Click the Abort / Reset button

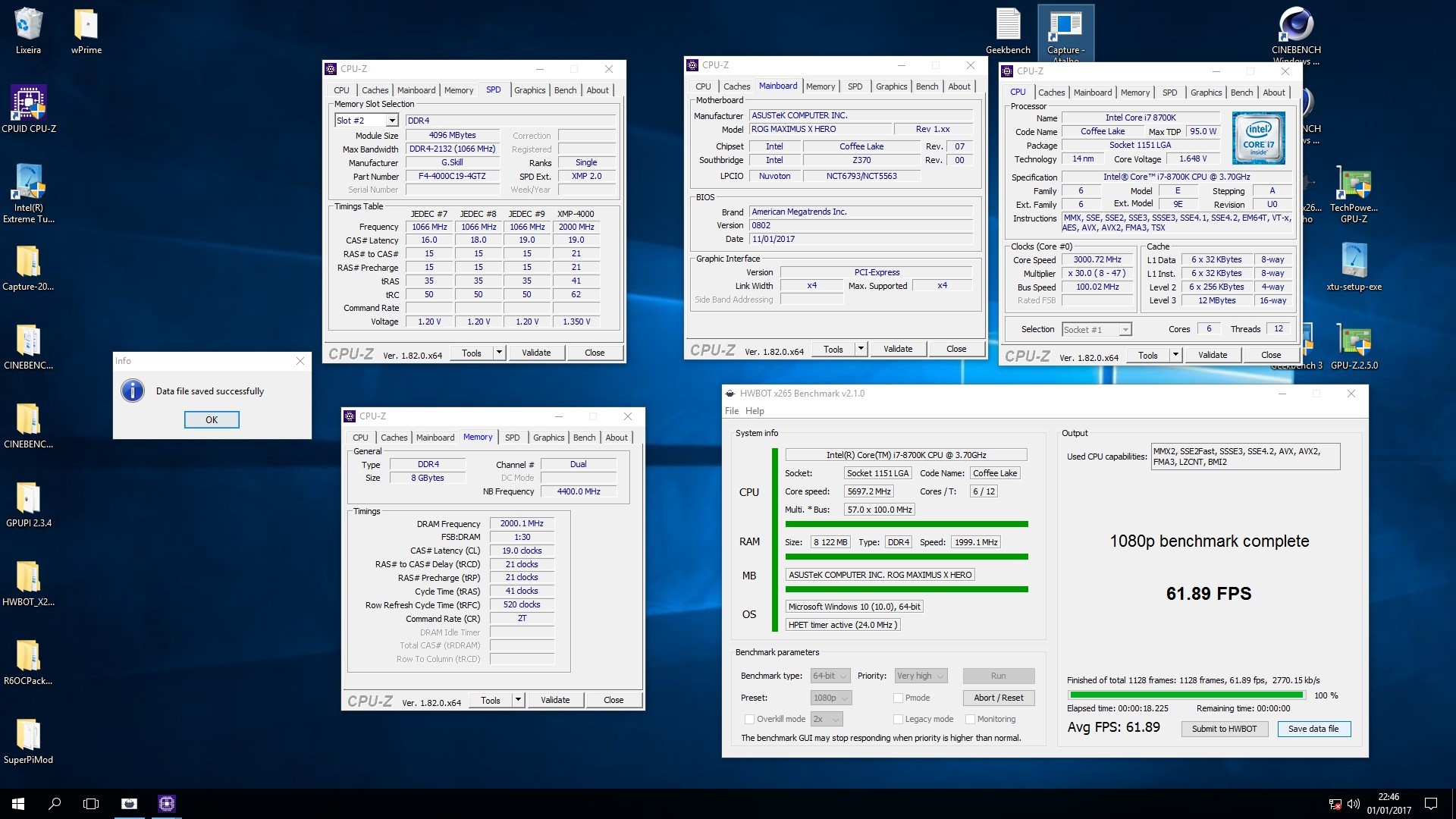(998, 698)
